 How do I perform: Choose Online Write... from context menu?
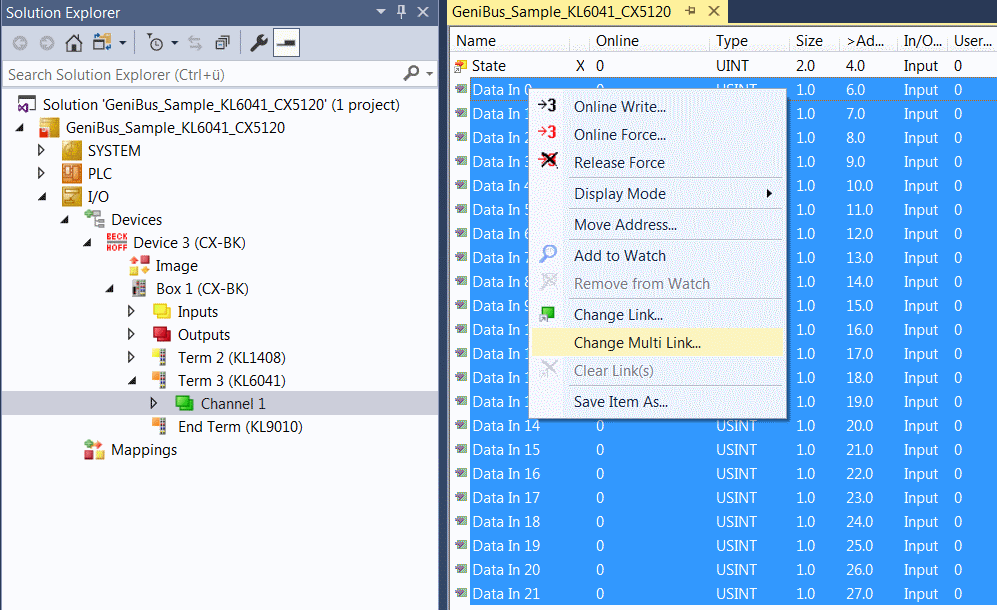click(x=657, y=107)
